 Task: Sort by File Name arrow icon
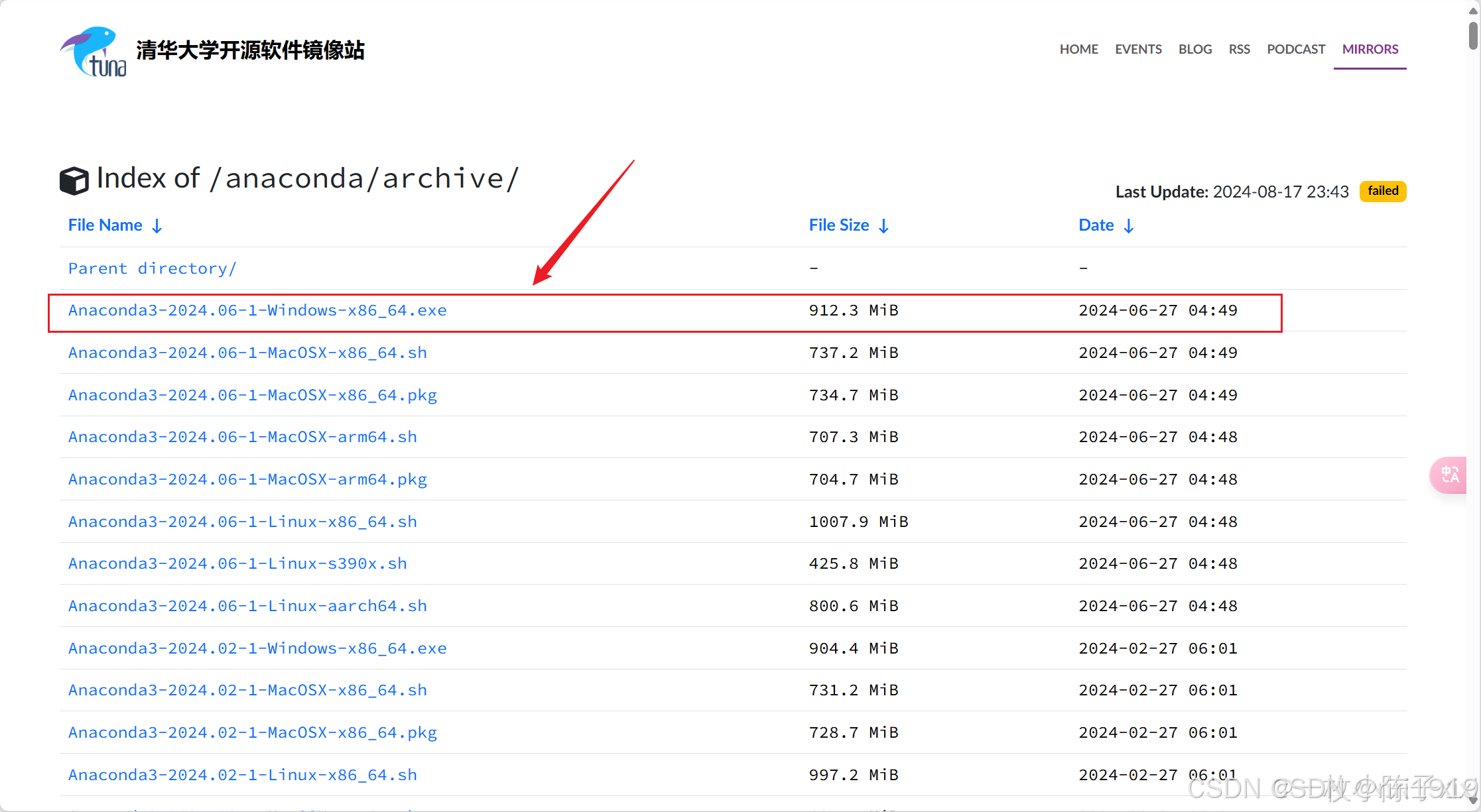point(157,226)
